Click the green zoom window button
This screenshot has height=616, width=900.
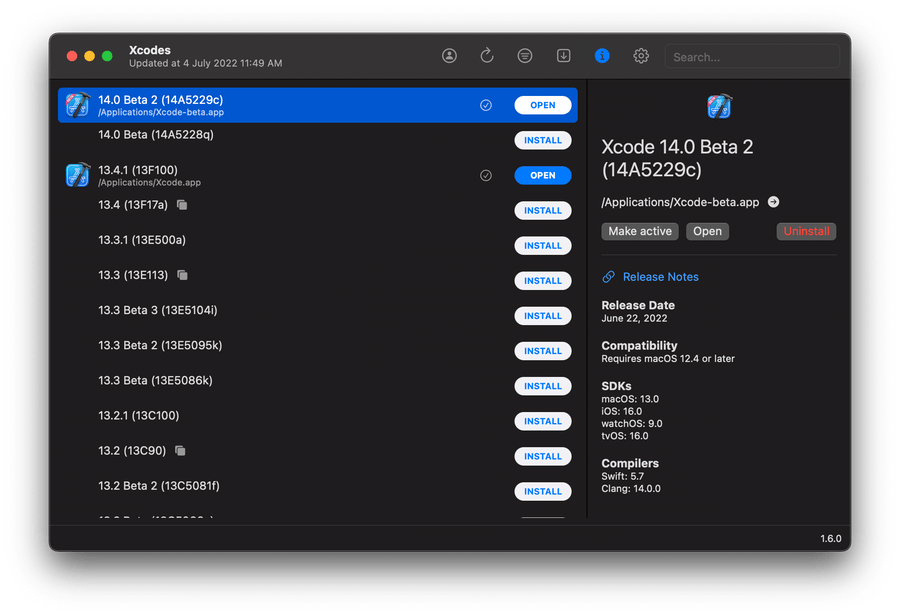click(107, 56)
